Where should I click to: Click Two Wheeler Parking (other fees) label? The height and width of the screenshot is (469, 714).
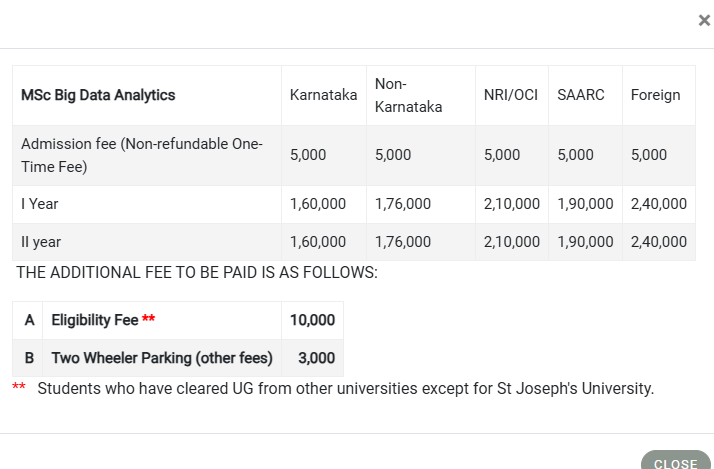click(162, 358)
